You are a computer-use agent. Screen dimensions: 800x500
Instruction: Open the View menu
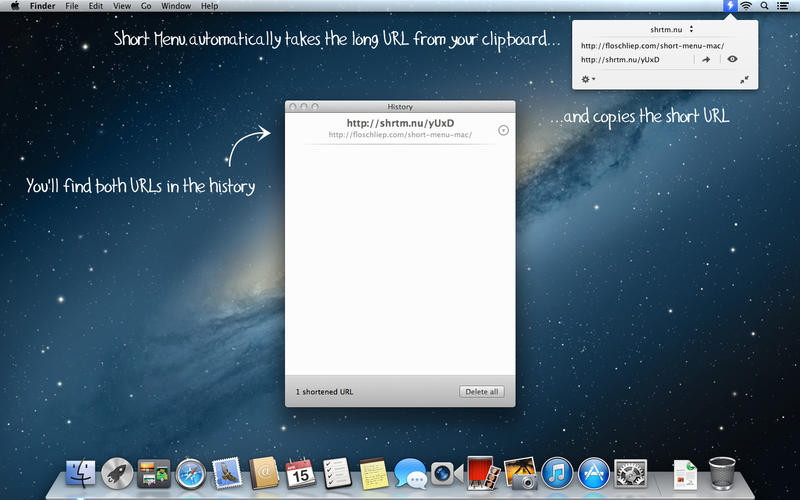[x=121, y=6]
